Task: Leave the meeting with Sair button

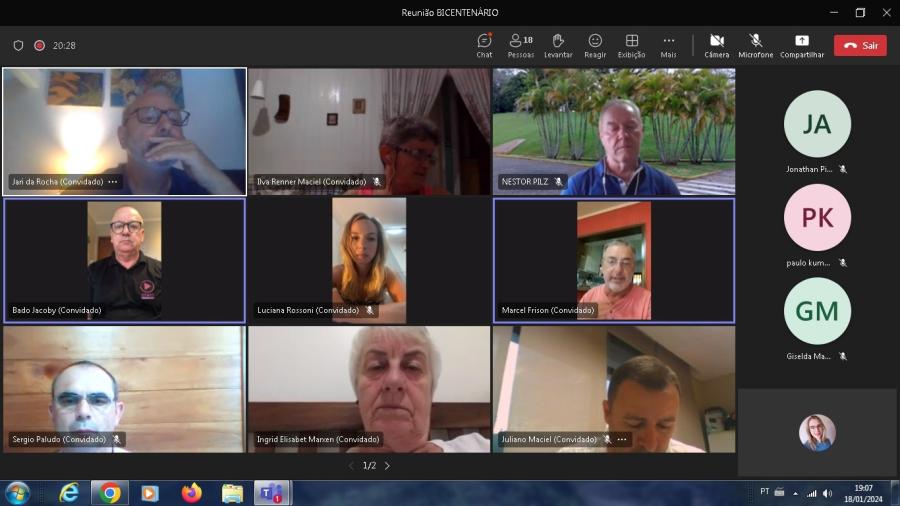Action: pos(860,45)
